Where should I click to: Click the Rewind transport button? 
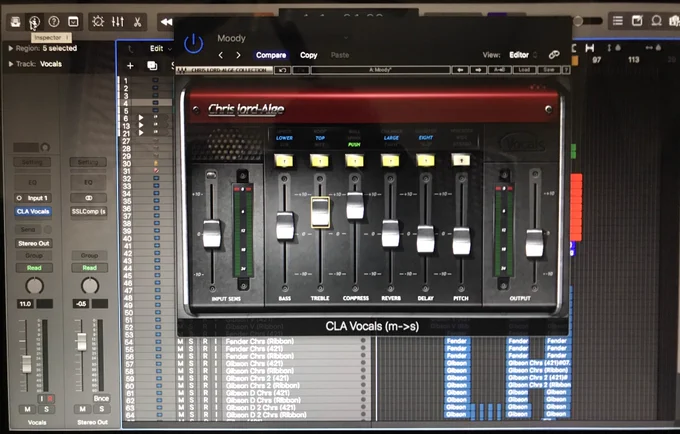tap(166, 22)
